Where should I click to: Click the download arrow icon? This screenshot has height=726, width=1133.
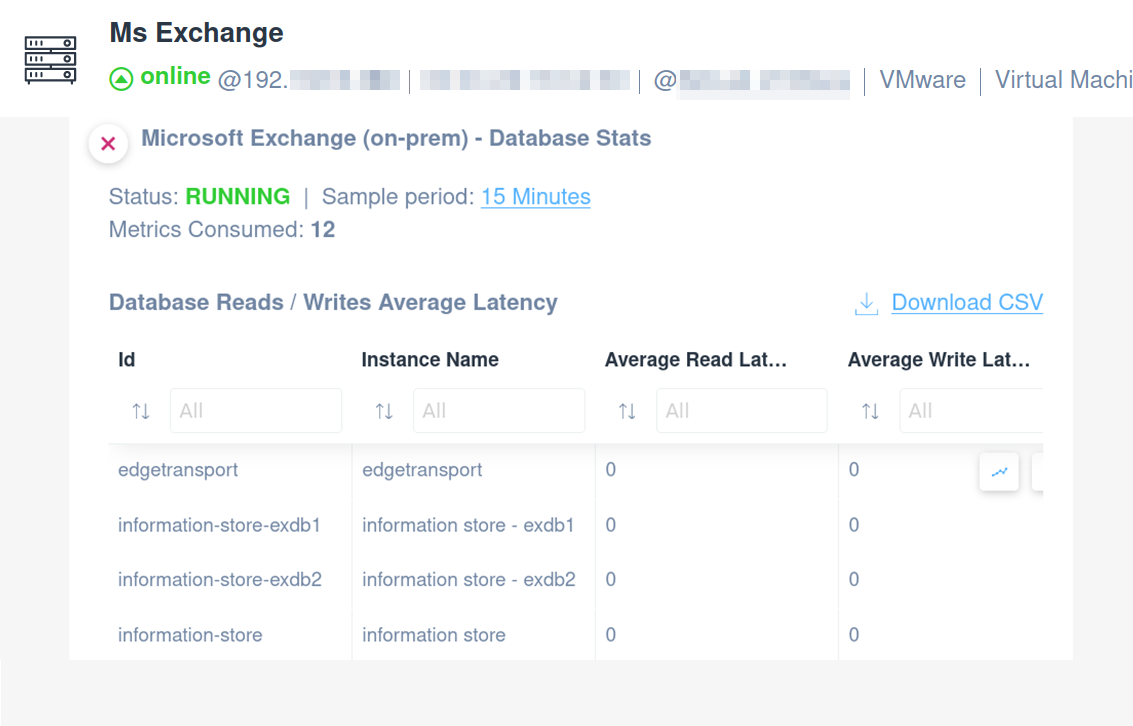click(x=866, y=303)
